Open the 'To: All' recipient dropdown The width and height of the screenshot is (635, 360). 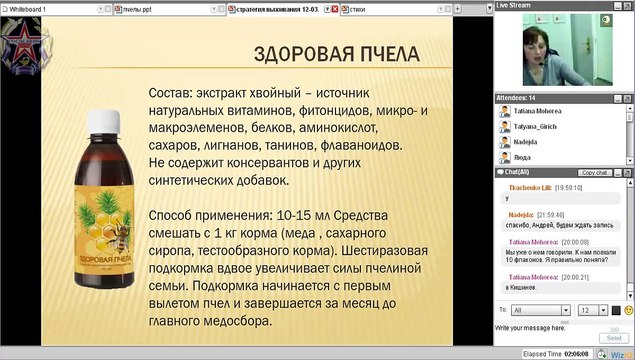(540, 311)
